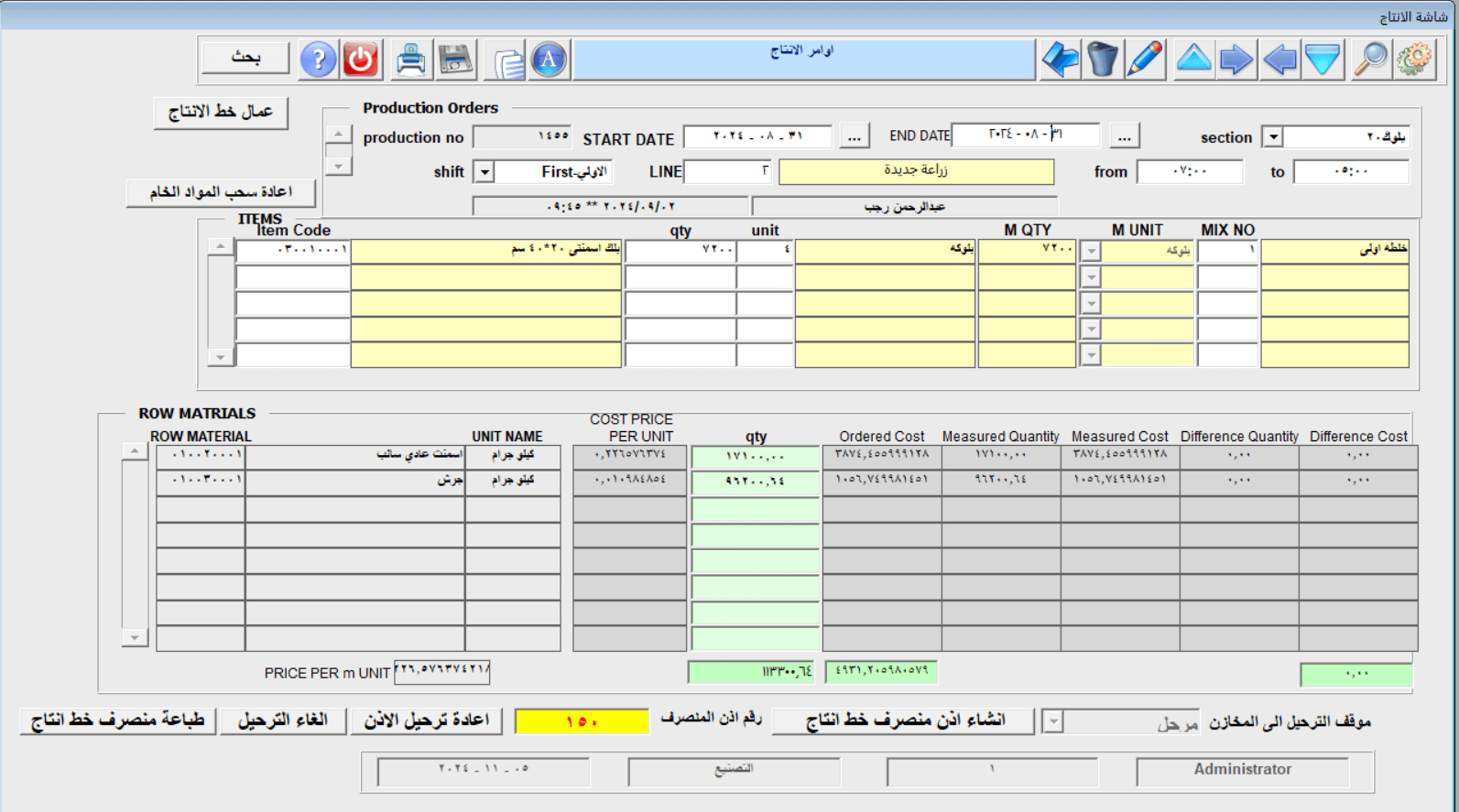Open M UNIT dropdown in first item row

click(1090, 251)
